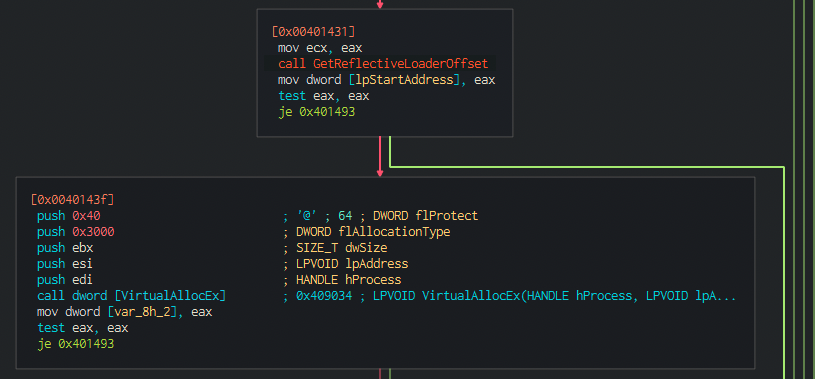815x379 pixels.
Task: Follow je 0x401493 in the lower block
Action: [x=75, y=344]
